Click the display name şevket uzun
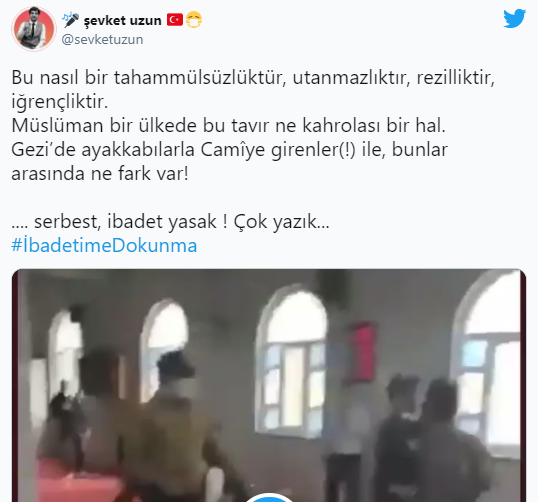The image size is (538, 502). pos(122,20)
